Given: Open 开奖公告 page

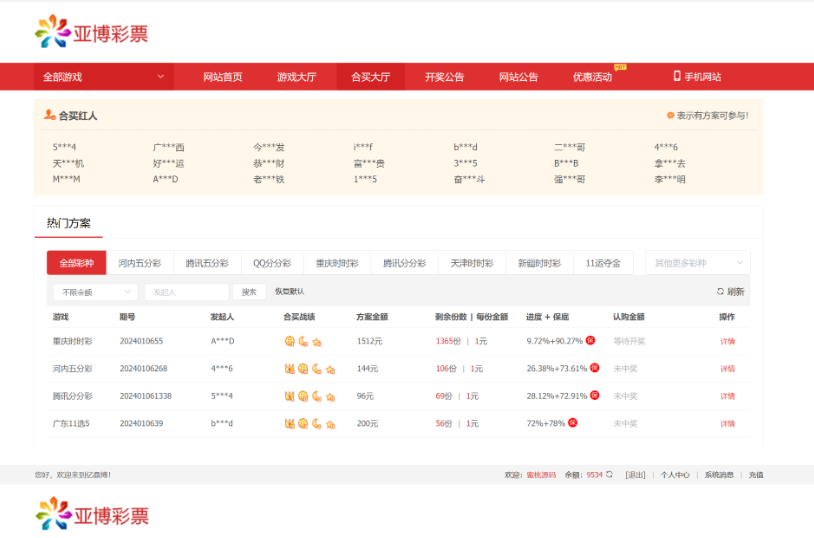Looking at the screenshot, I should tap(444, 77).
